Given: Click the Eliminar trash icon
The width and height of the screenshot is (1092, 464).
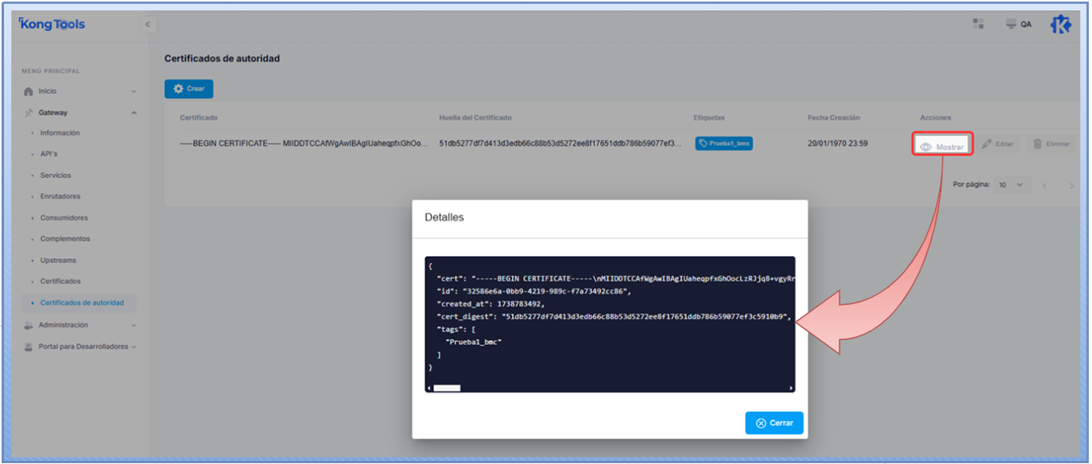Looking at the screenshot, I should click(1038, 145).
